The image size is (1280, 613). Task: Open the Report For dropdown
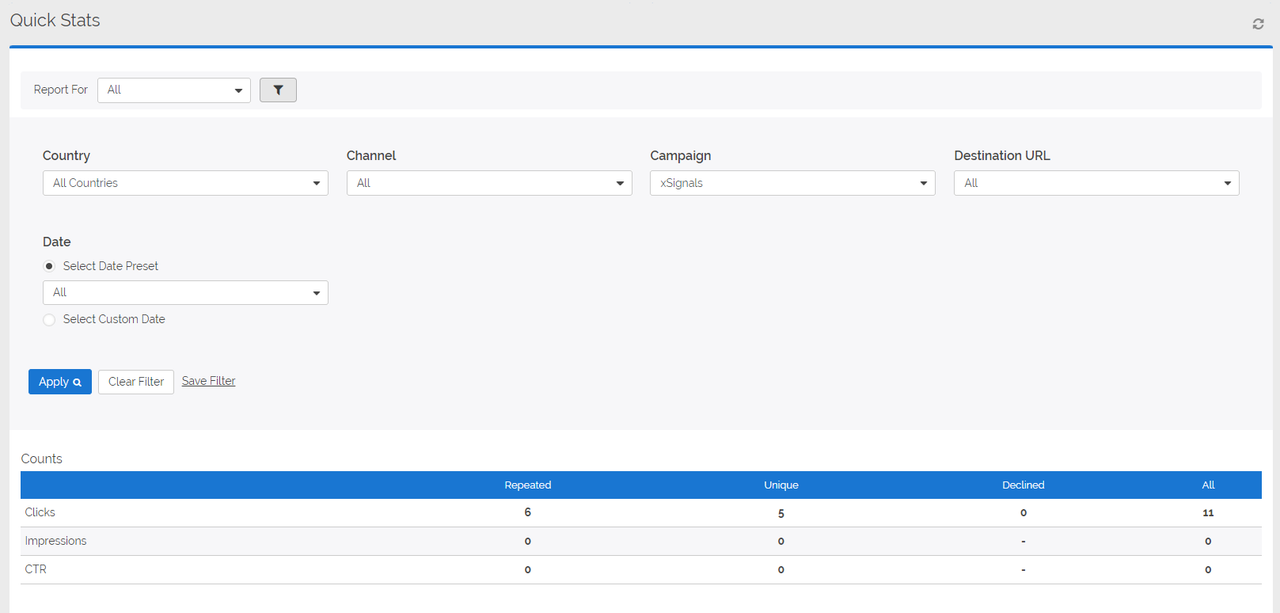point(174,90)
